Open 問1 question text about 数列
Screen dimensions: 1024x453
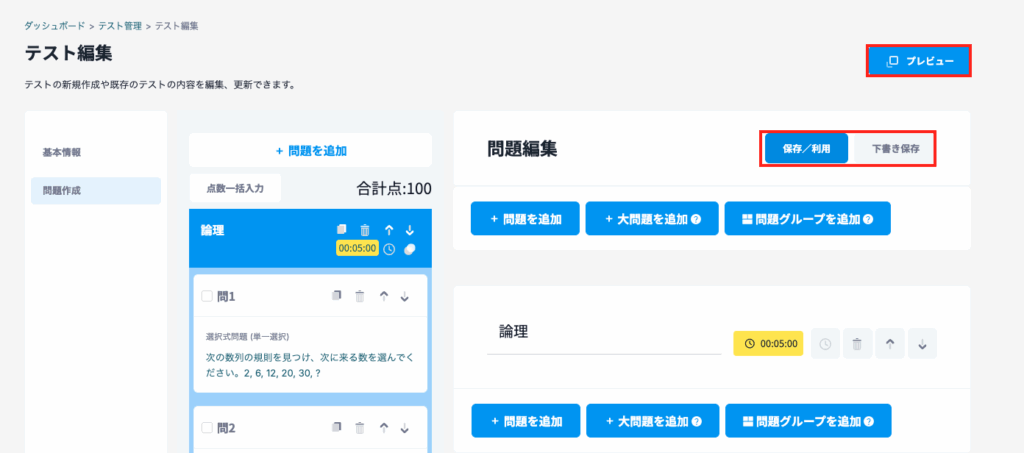[x=310, y=364]
